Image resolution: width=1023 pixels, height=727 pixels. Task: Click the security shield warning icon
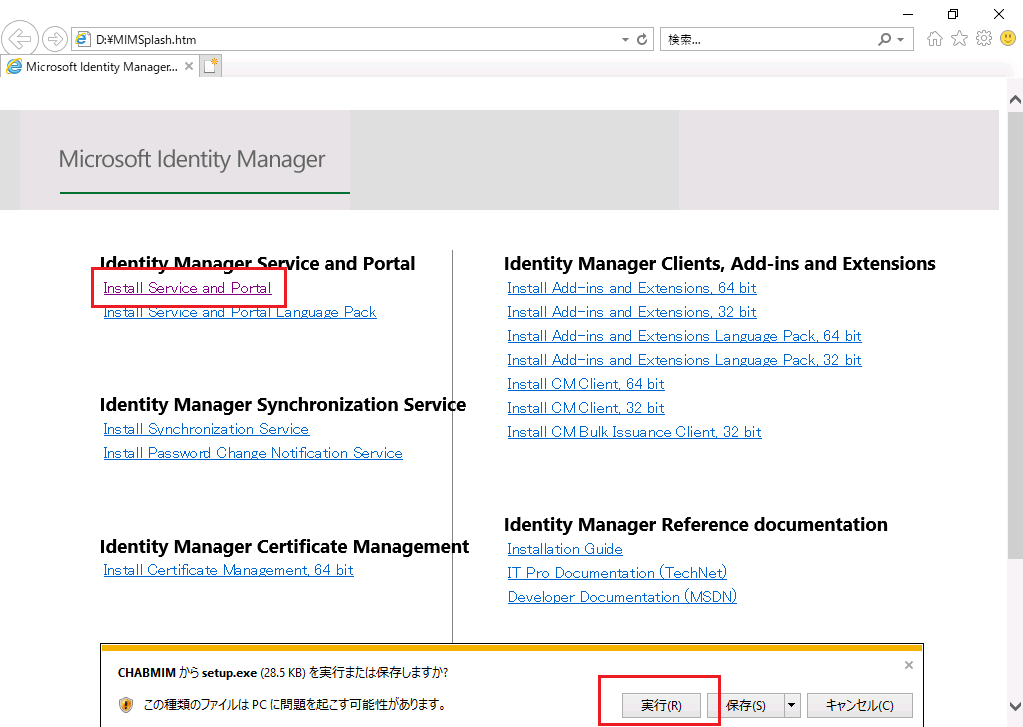[x=126, y=705]
